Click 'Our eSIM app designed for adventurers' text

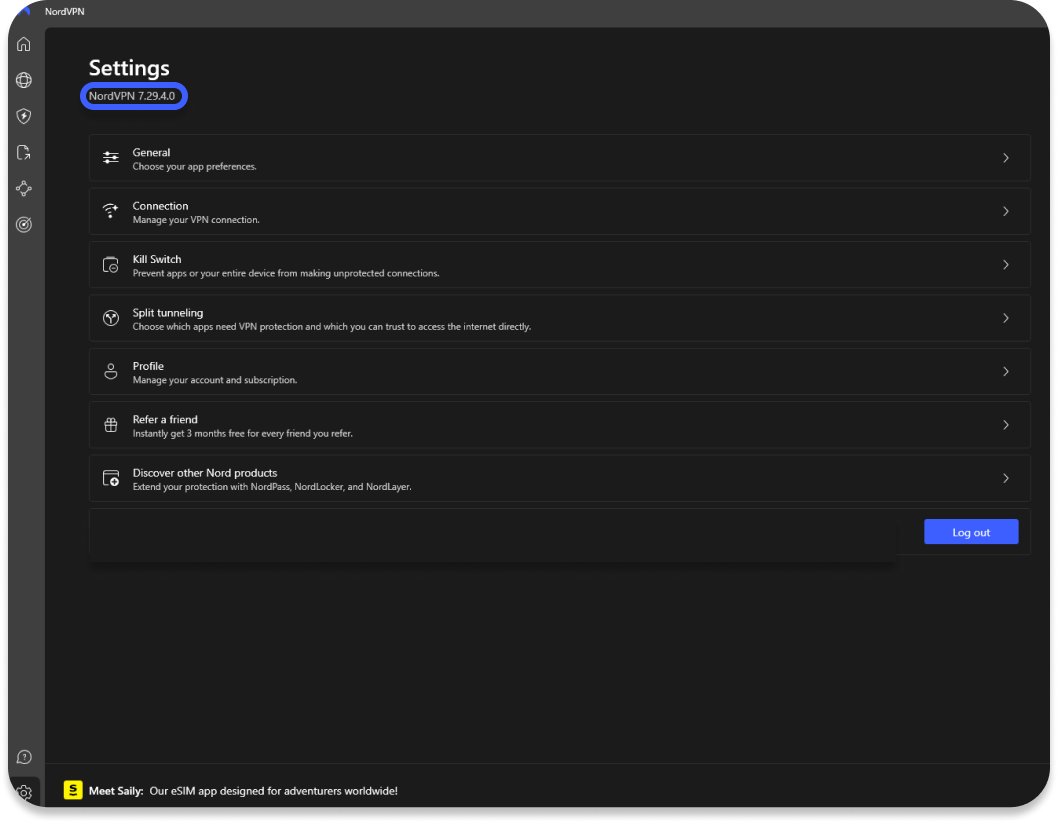[x=273, y=791]
